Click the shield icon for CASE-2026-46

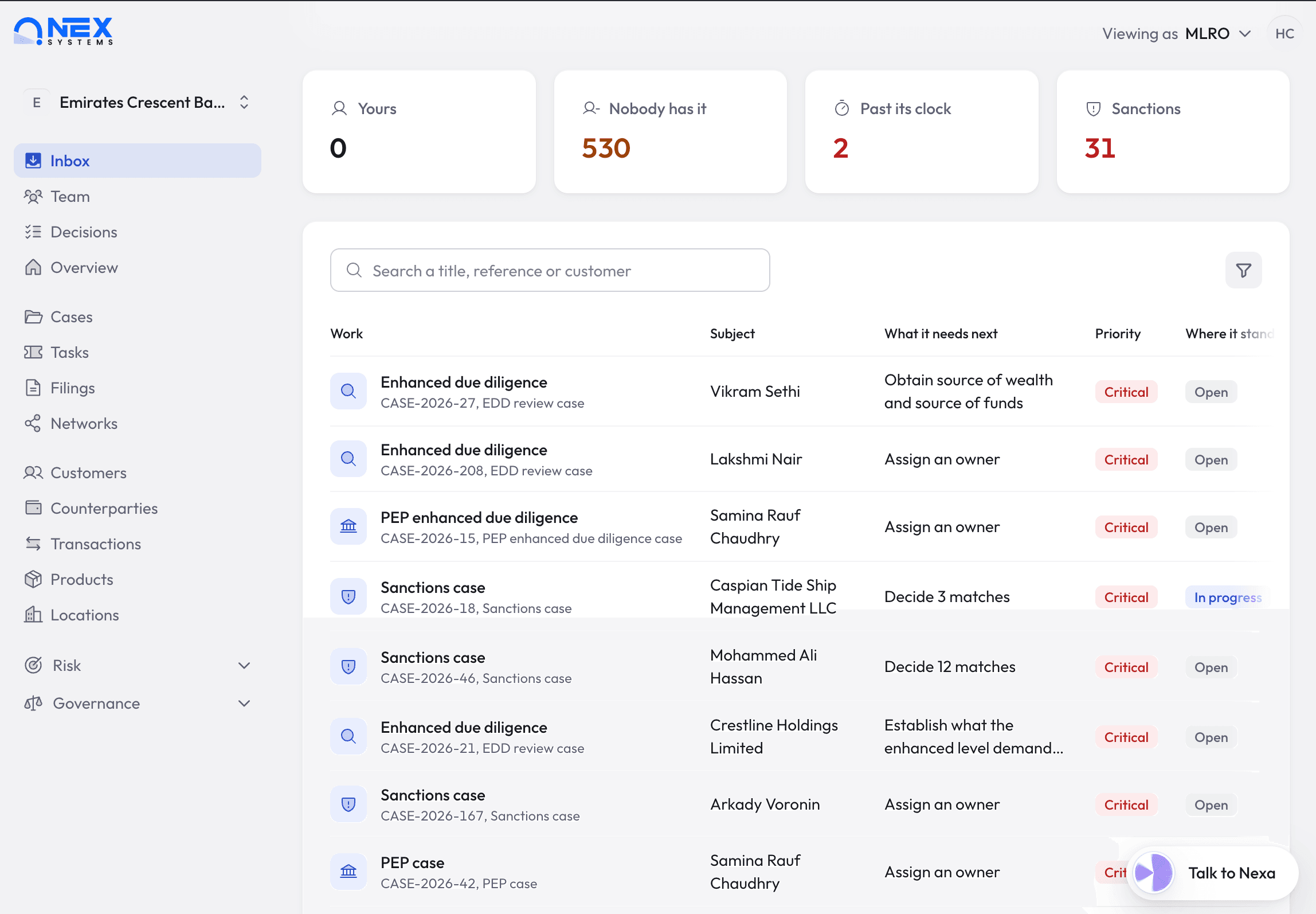(348, 666)
